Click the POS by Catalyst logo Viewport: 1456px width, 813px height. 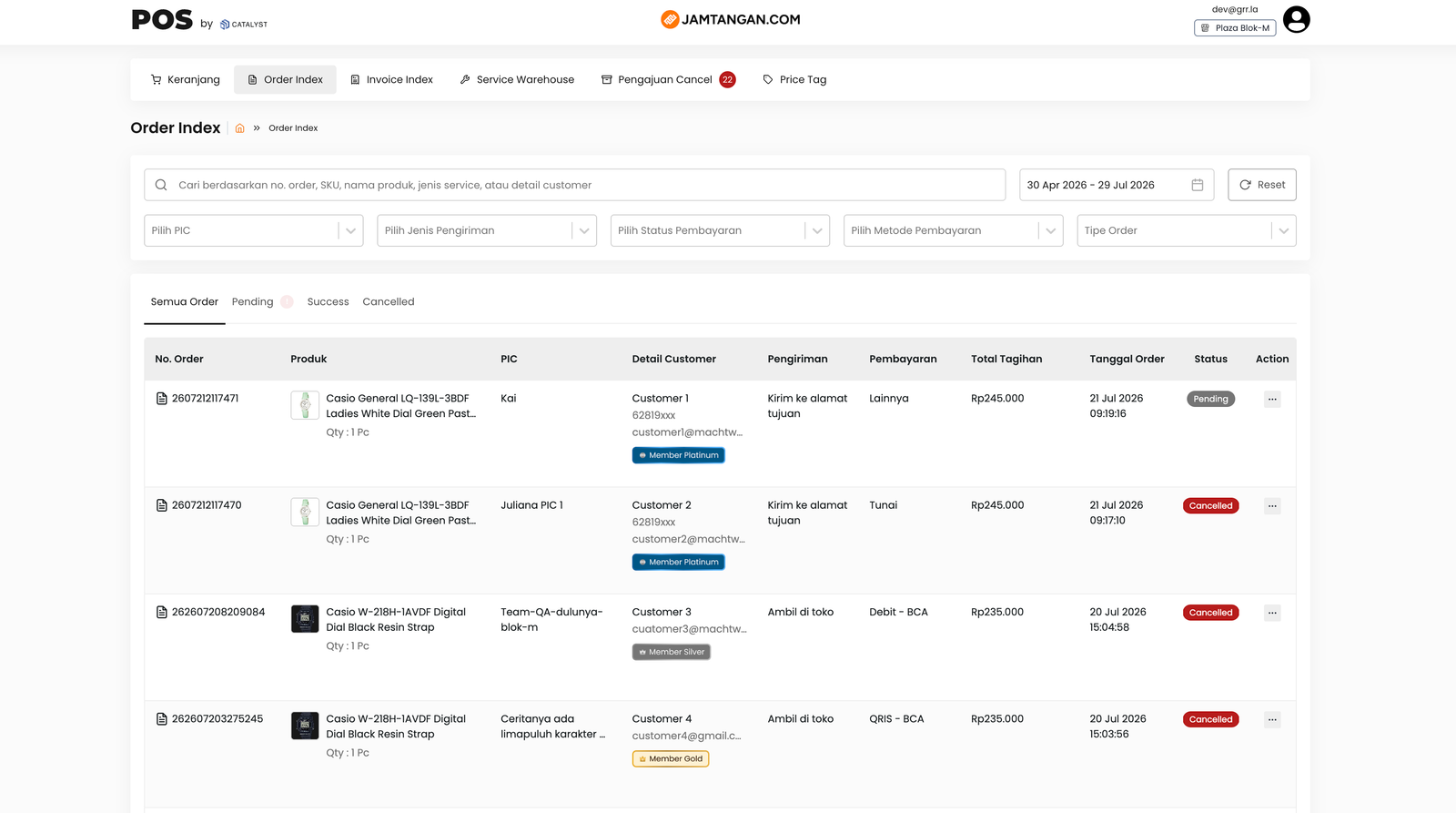coord(199,20)
